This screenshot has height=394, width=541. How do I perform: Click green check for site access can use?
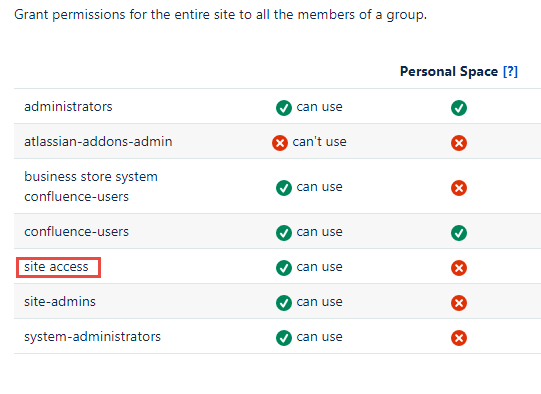[284, 268]
